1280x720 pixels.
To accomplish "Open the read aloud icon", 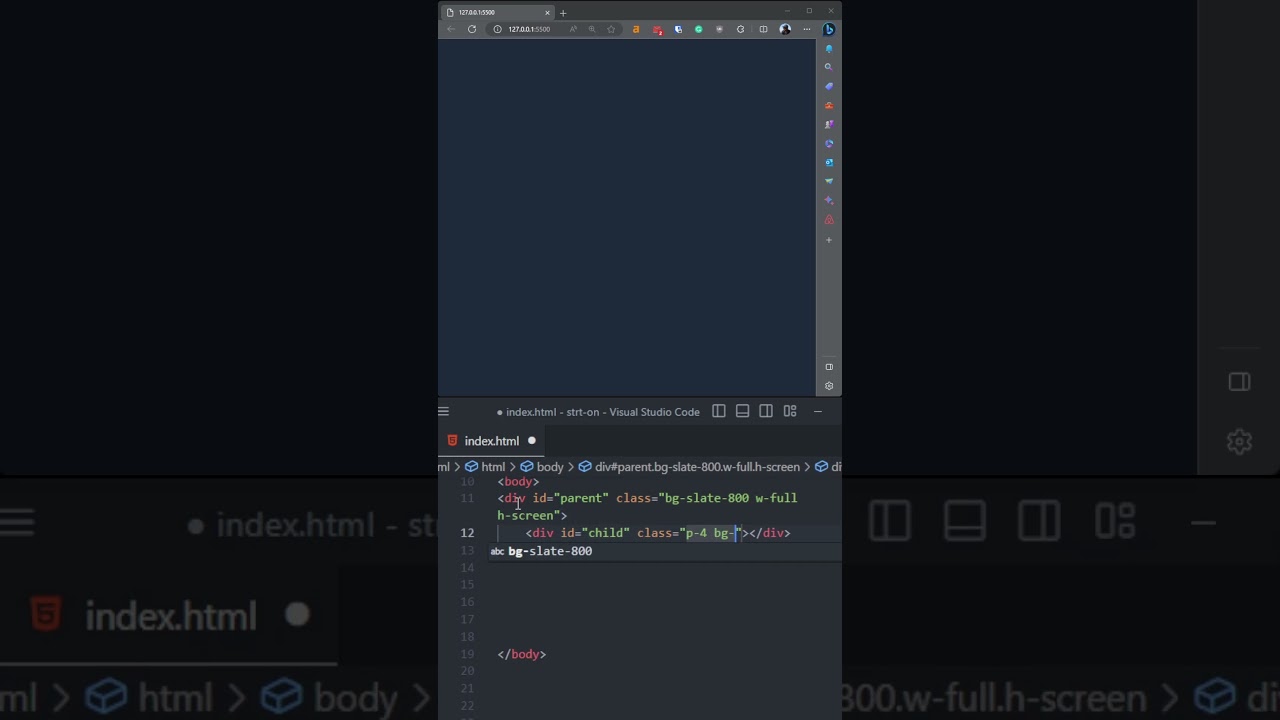I will click(x=573, y=29).
